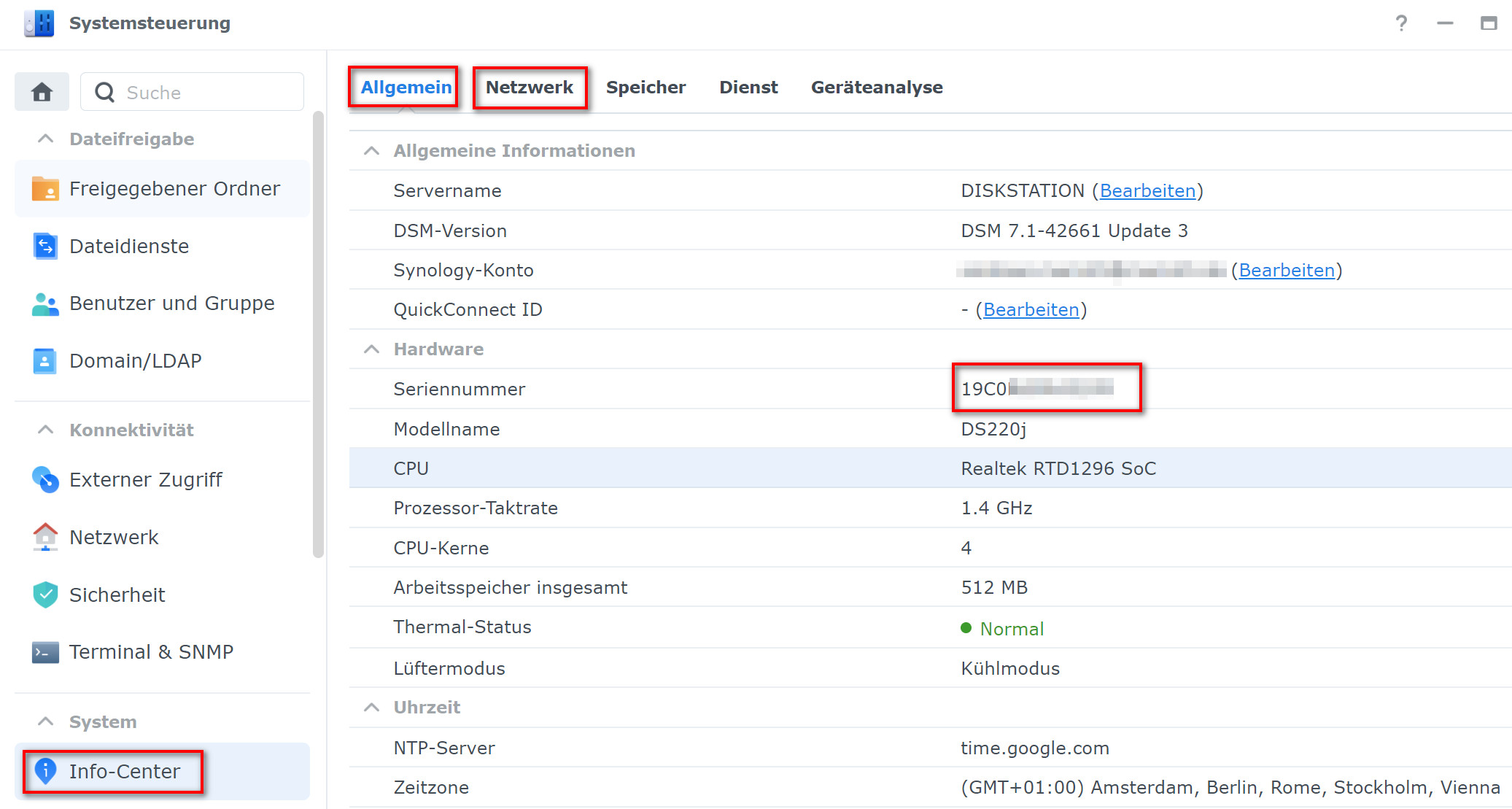The width and height of the screenshot is (1512, 809).
Task: Switch to the Speicher tab
Action: point(645,88)
